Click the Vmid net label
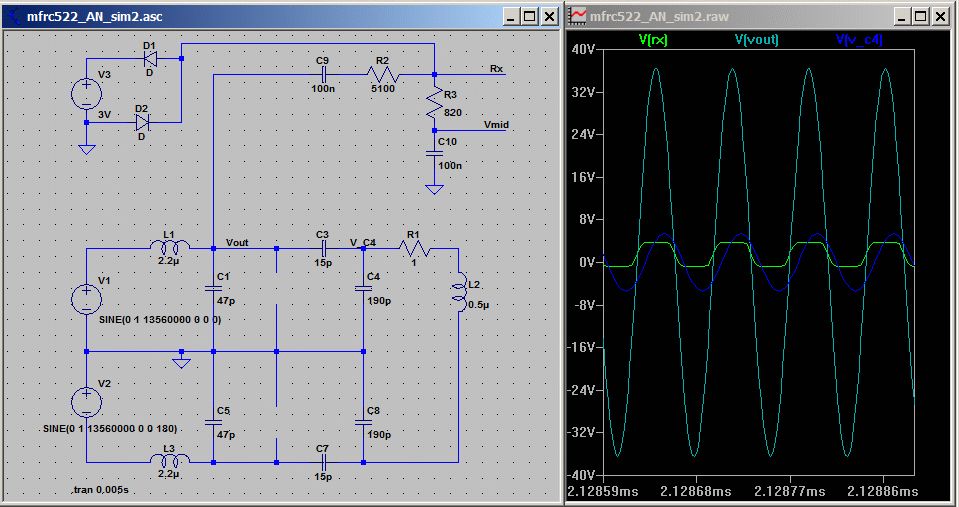 click(496, 125)
